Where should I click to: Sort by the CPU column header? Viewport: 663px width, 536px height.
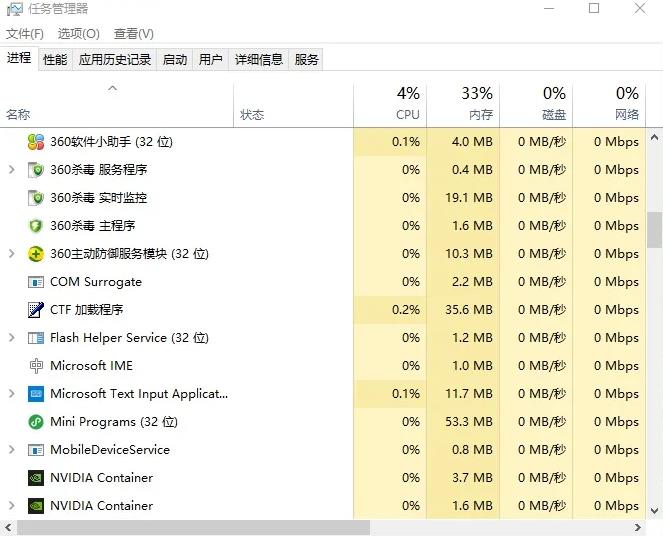(x=390, y=105)
